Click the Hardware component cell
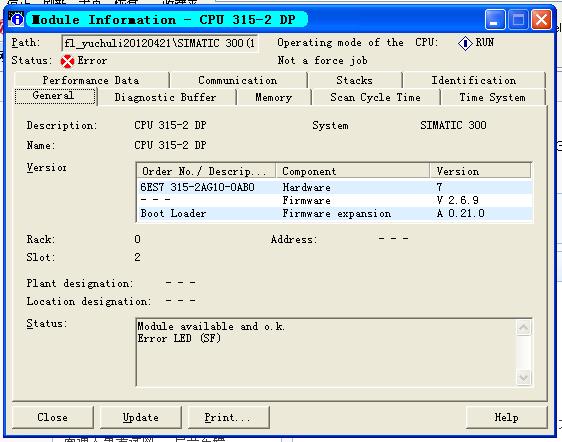The height and width of the screenshot is (442, 562). (x=306, y=187)
